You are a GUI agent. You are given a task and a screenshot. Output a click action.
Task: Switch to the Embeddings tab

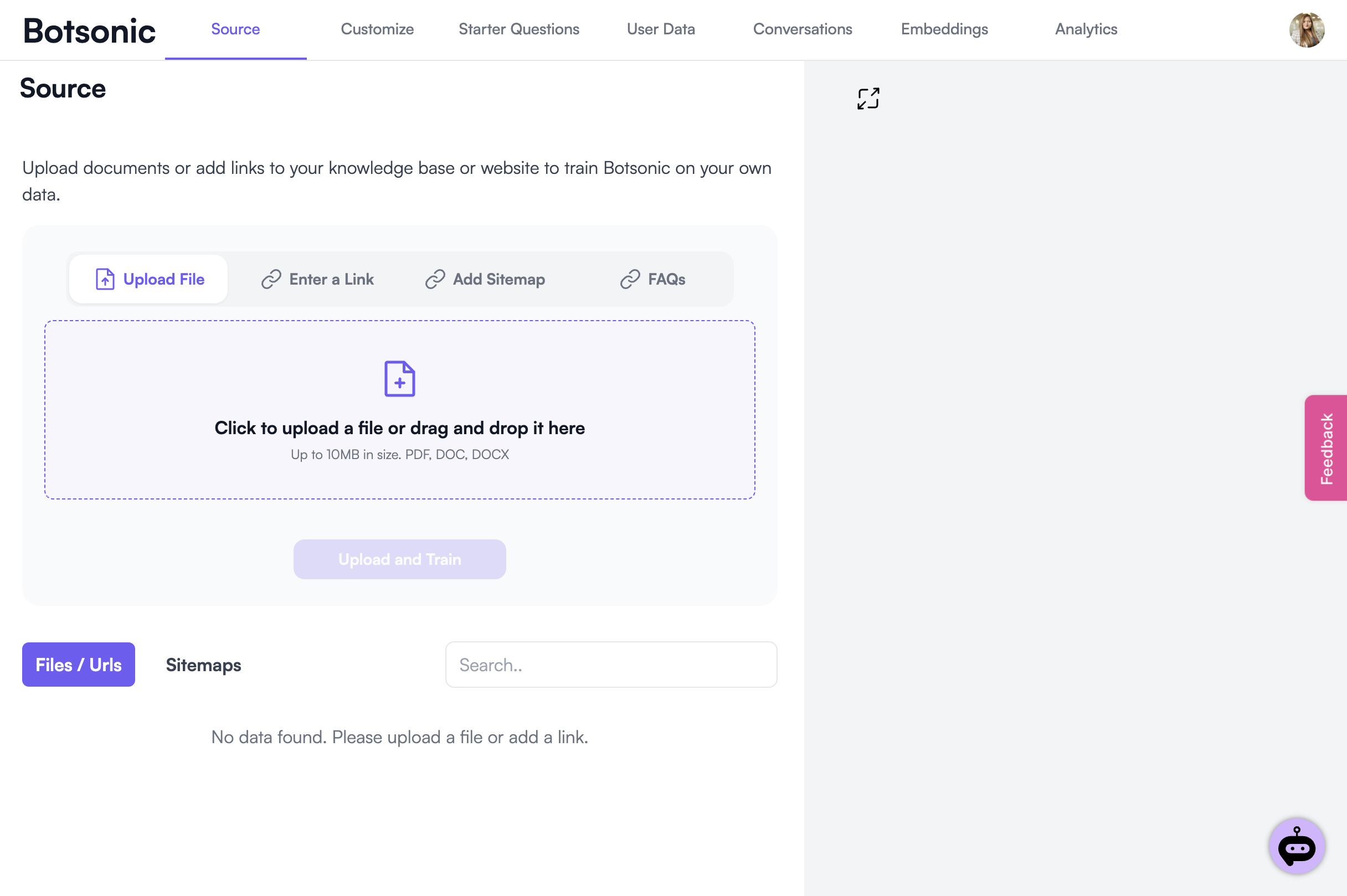pyautogui.click(x=944, y=28)
